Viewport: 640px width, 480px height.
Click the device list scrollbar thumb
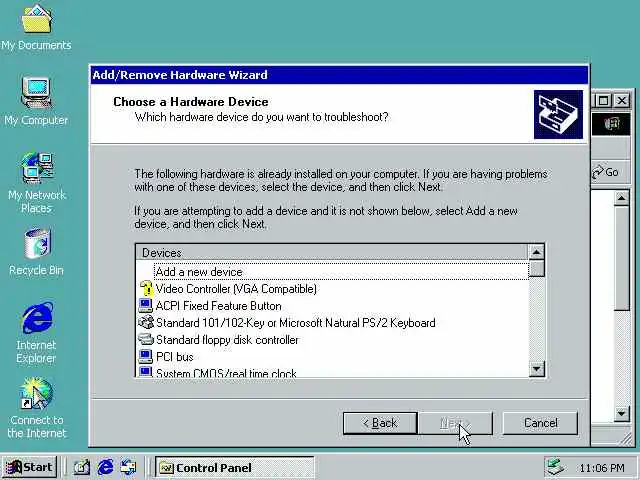pos(536,269)
